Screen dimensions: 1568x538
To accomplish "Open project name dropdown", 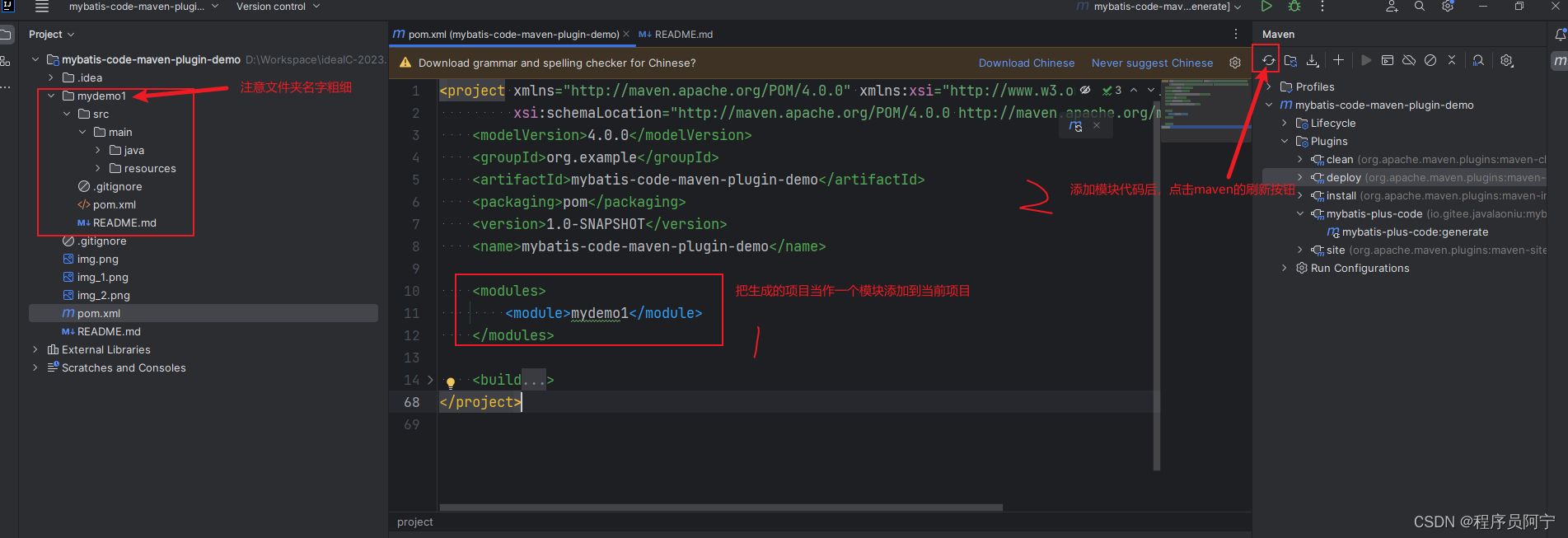I will point(143,7).
